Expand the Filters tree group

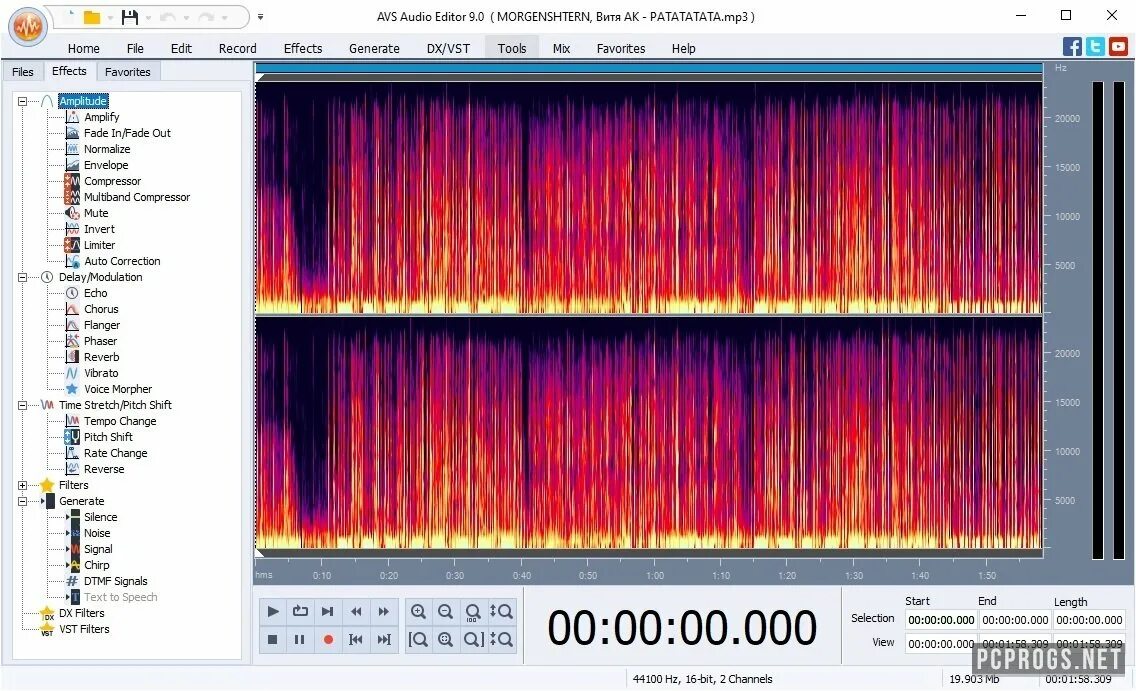(x=22, y=485)
